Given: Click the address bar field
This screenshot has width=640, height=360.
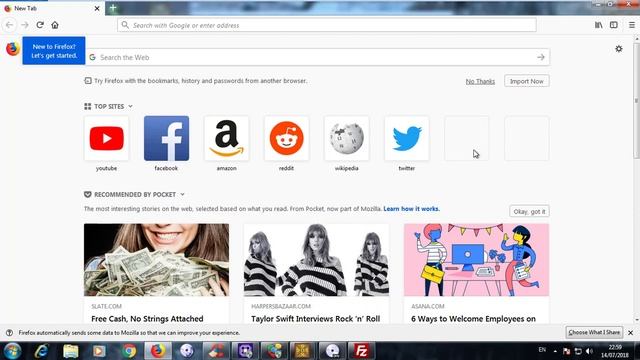Looking at the screenshot, I should (327, 25).
